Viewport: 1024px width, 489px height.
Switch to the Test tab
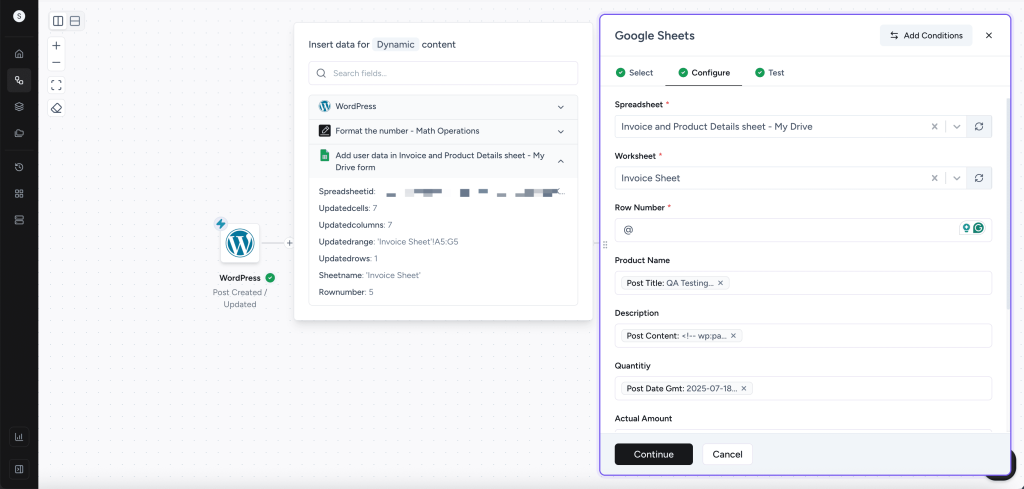770,73
